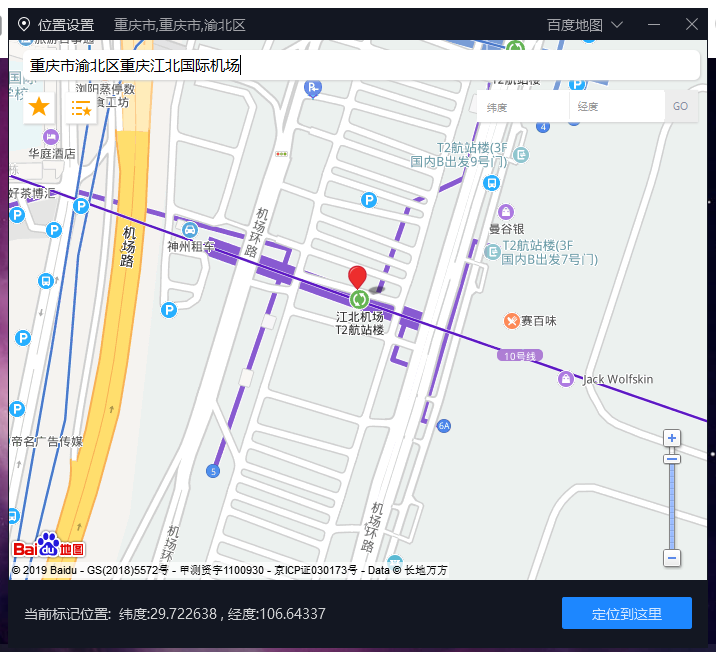
Task: Click the GO button
Action: tap(680, 106)
